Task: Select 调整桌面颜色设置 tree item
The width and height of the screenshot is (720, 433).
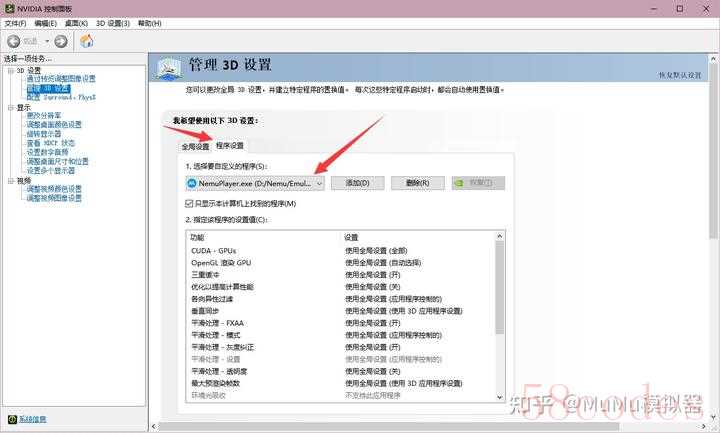Action: 54,124
